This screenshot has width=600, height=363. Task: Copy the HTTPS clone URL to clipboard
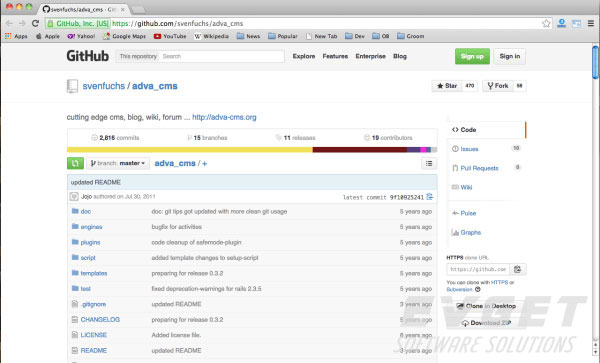click(518, 269)
